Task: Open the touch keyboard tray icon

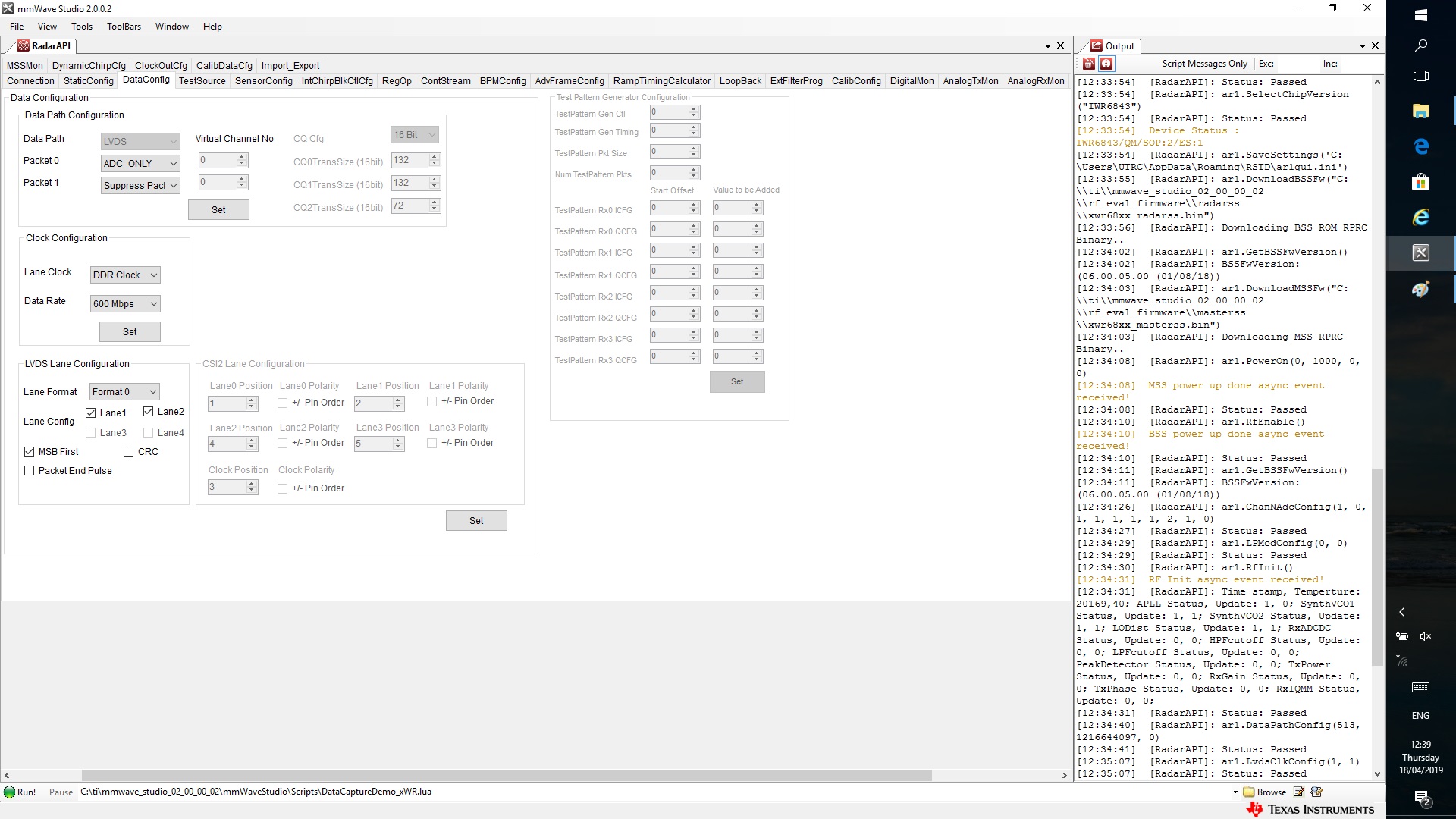Action: pos(1421,688)
